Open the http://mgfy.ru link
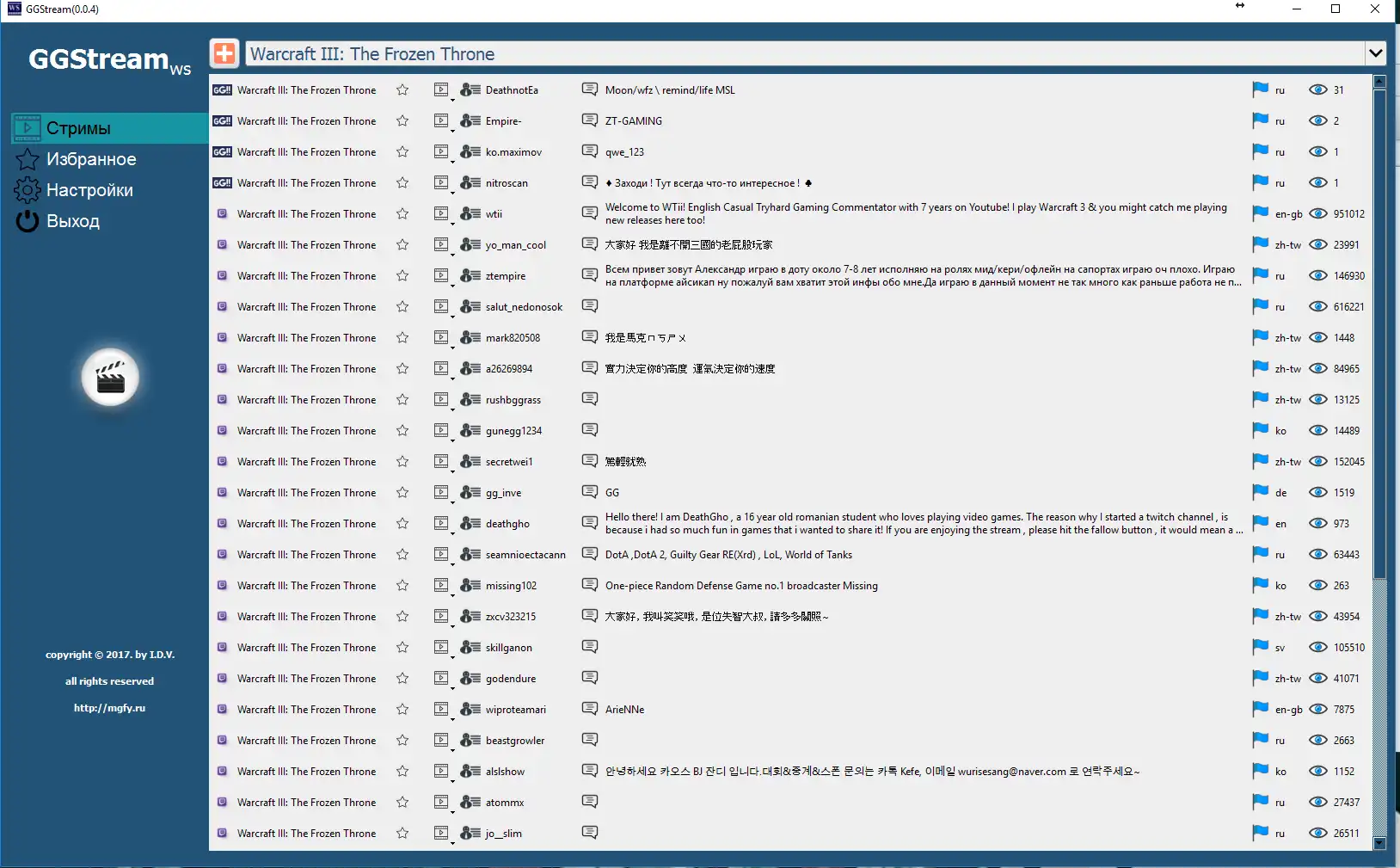Image resolution: width=1400 pixels, height=868 pixels. click(109, 708)
